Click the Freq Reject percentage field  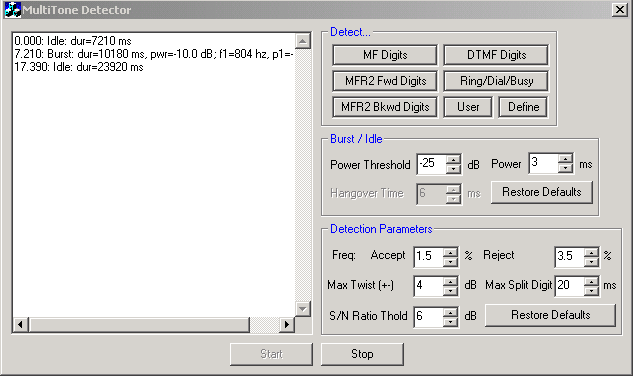point(570,256)
